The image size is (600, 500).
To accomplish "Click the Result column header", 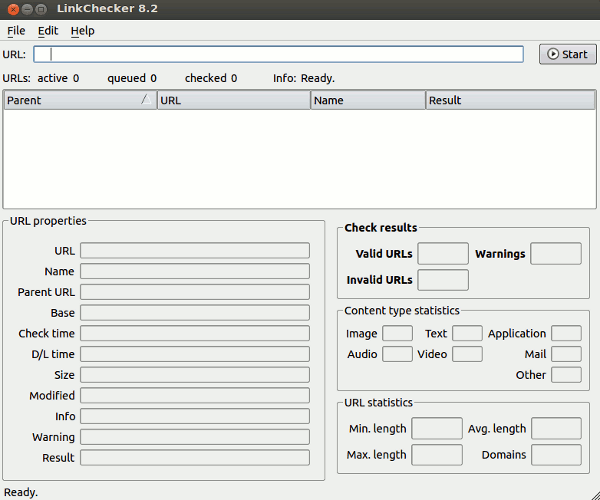I will [x=510, y=100].
